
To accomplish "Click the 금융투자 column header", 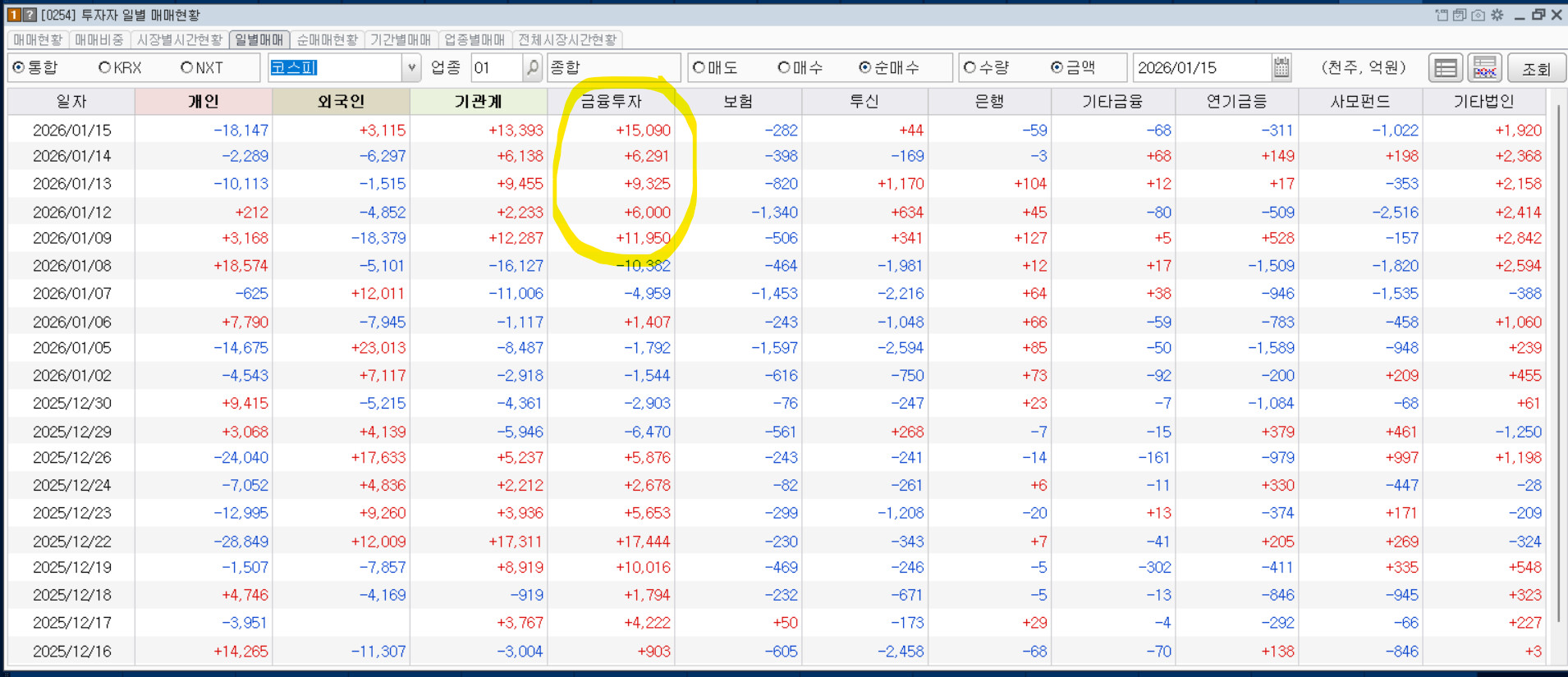I will pos(612,101).
